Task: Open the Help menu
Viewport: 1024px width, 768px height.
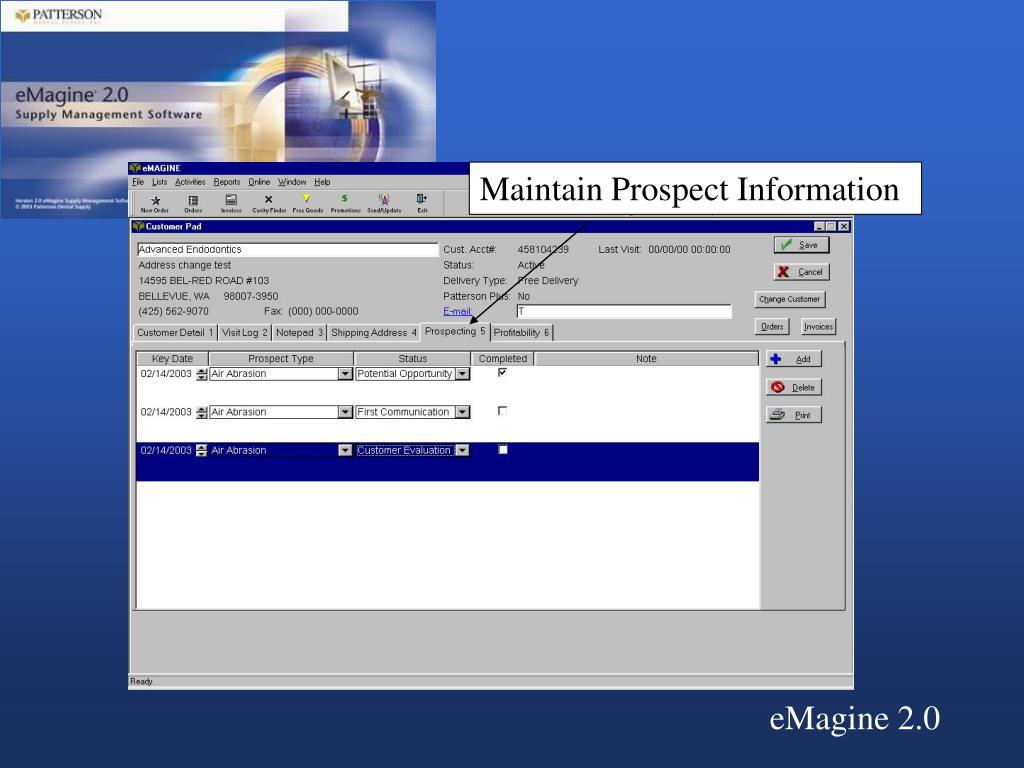Action: [322, 182]
